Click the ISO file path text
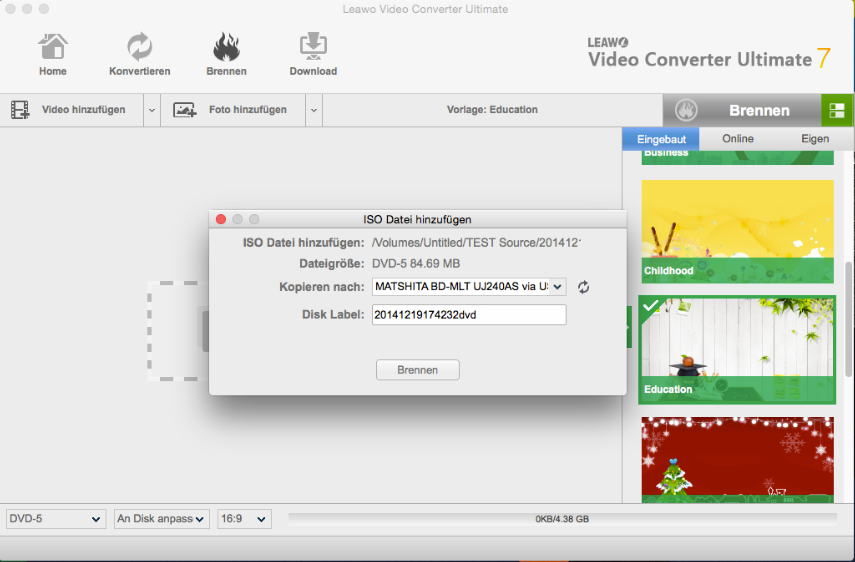 pyautogui.click(x=476, y=243)
